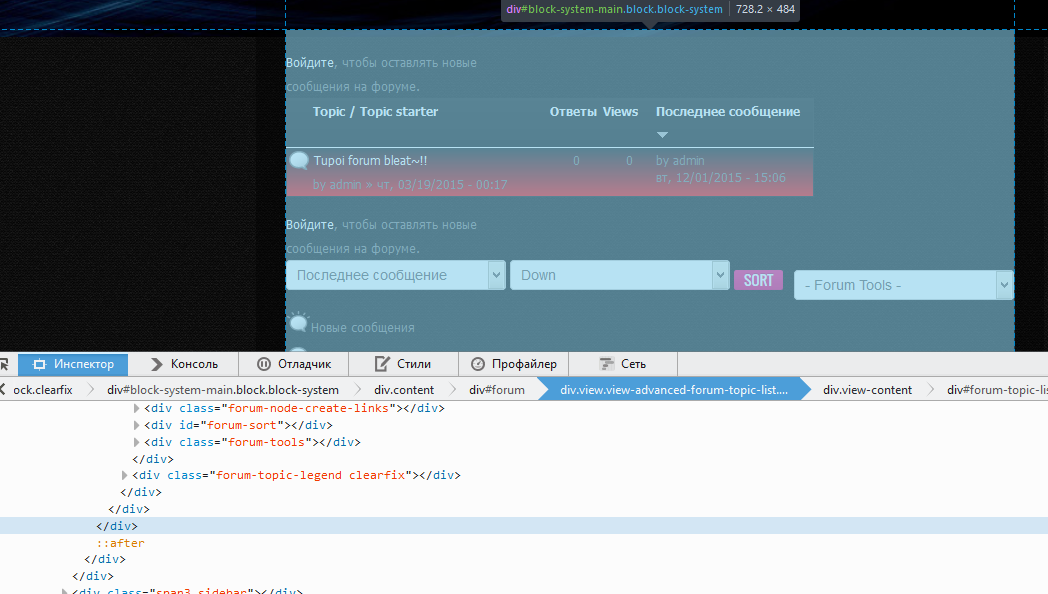Image resolution: width=1048 pixels, height=594 pixels.
Task: Click the forum-topic-legend clearfix class value
Action: click(x=311, y=475)
